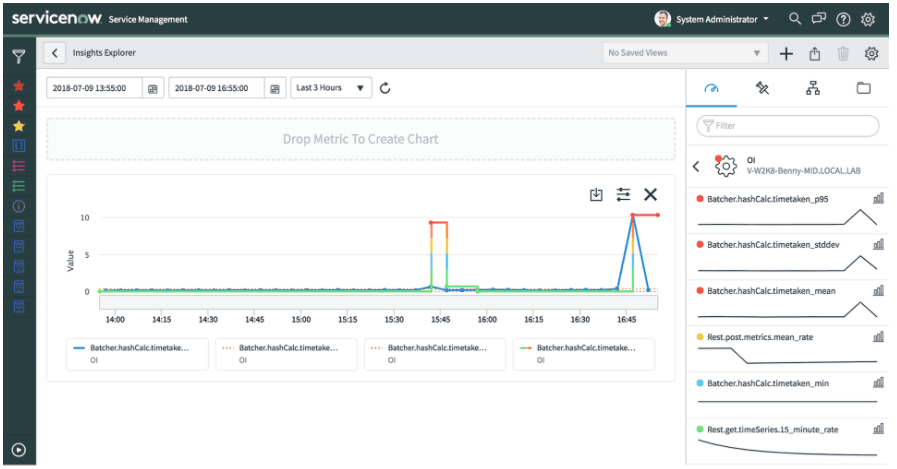This screenshot has height=469, width=897.
Task: Toggle the multicolor-line legend series
Action: point(584,354)
